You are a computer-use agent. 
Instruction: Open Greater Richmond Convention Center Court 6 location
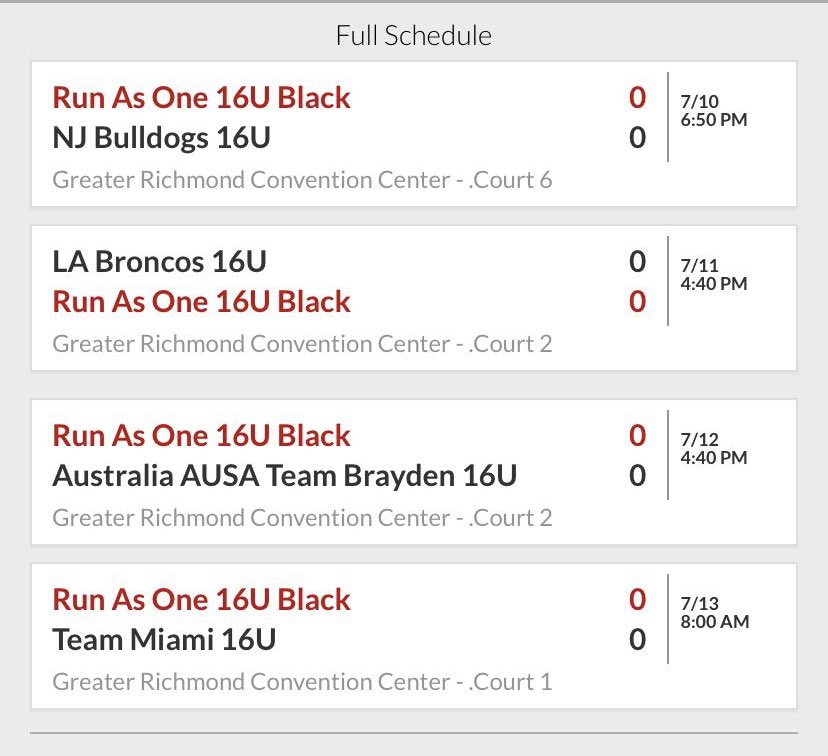pos(302,180)
